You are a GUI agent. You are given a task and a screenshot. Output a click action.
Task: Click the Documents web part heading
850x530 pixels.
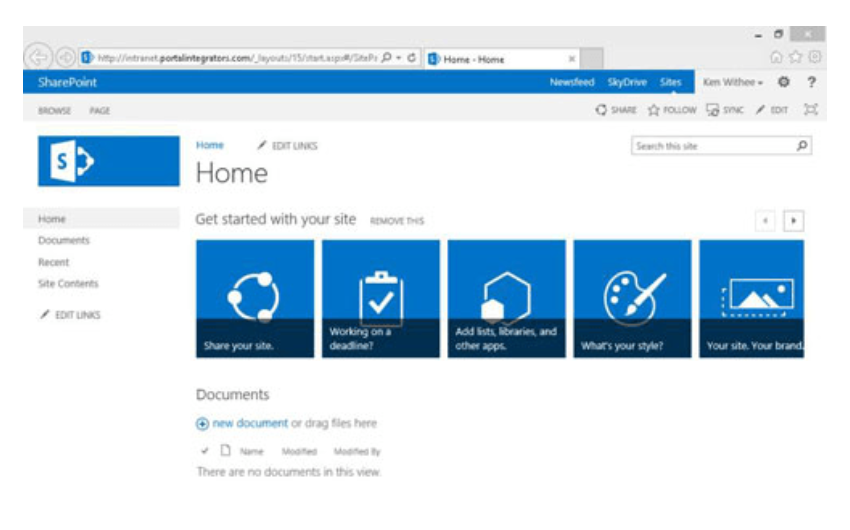[x=233, y=395]
